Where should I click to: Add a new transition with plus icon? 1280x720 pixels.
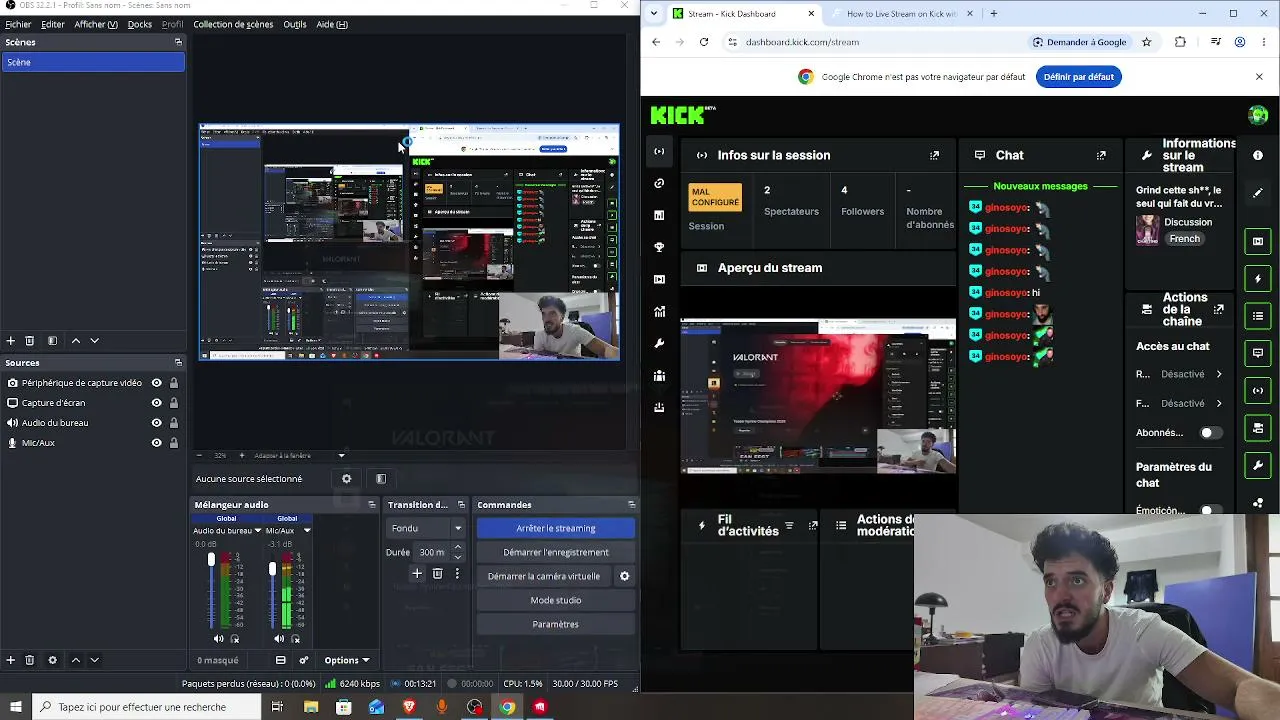(417, 574)
